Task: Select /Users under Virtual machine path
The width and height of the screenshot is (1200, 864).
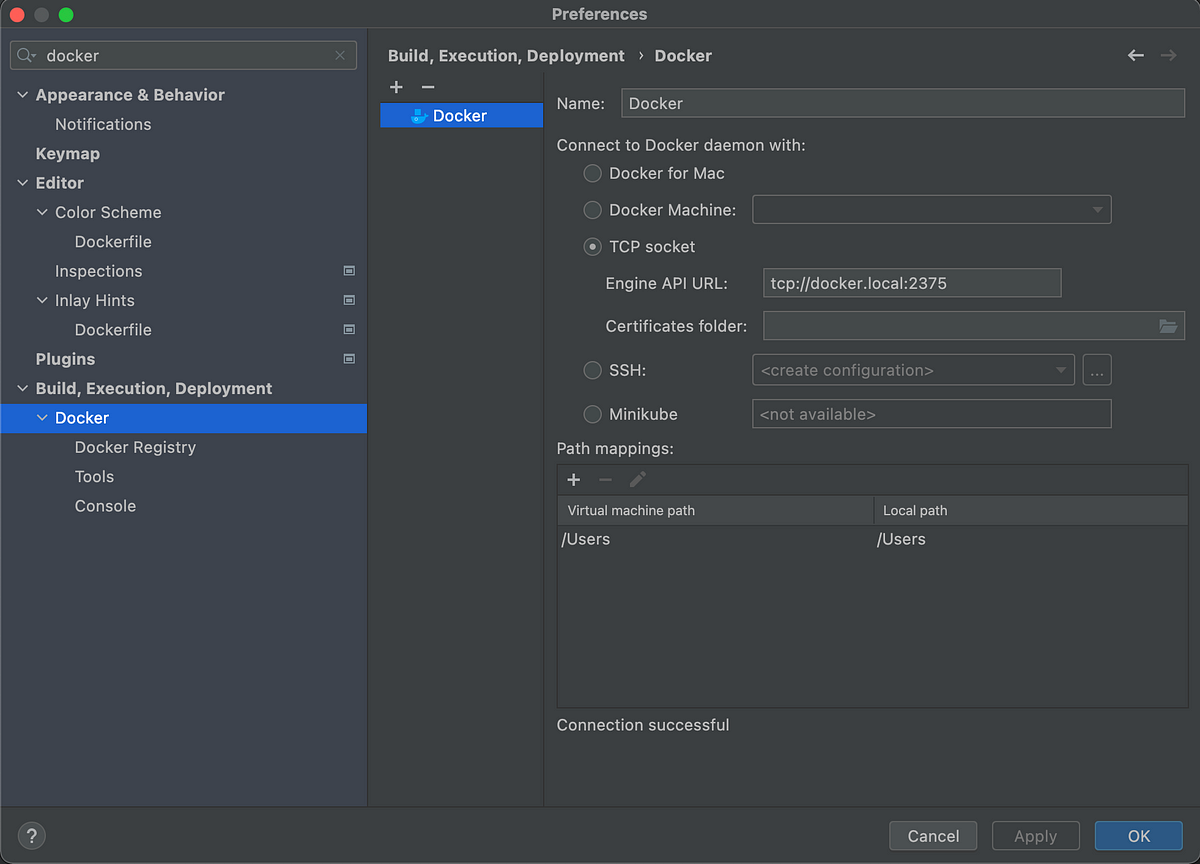Action: click(x=585, y=539)
